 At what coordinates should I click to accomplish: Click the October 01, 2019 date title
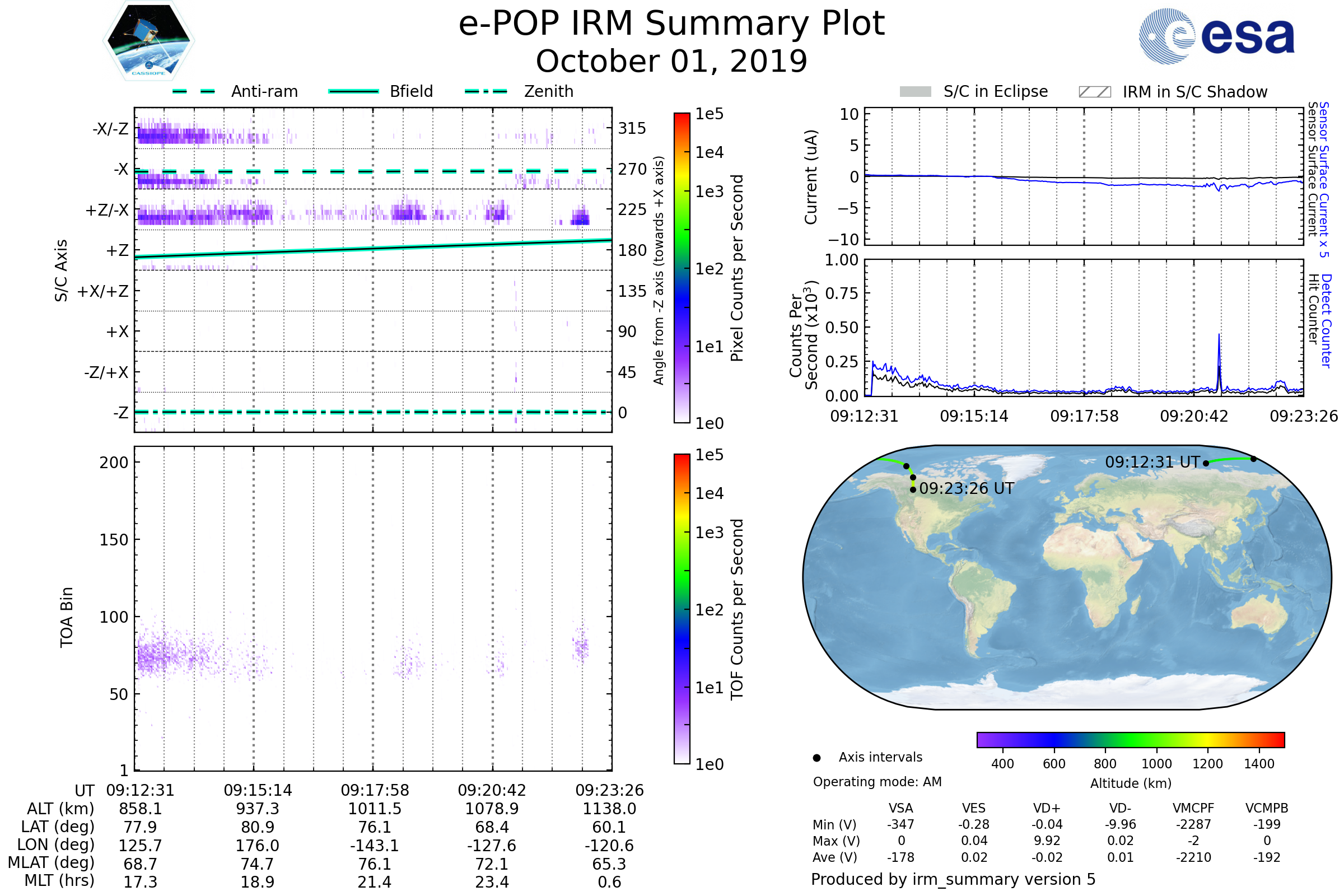pyautogui.click(x=671, y=61)
